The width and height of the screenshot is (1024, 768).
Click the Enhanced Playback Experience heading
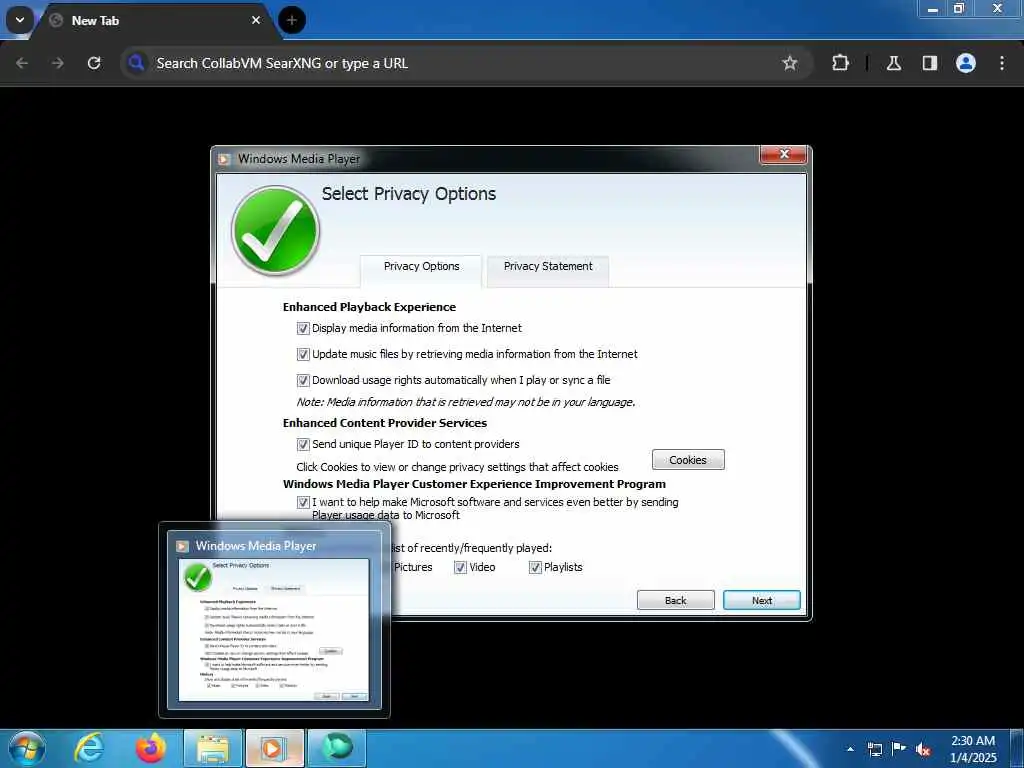[x=369, y=307]
